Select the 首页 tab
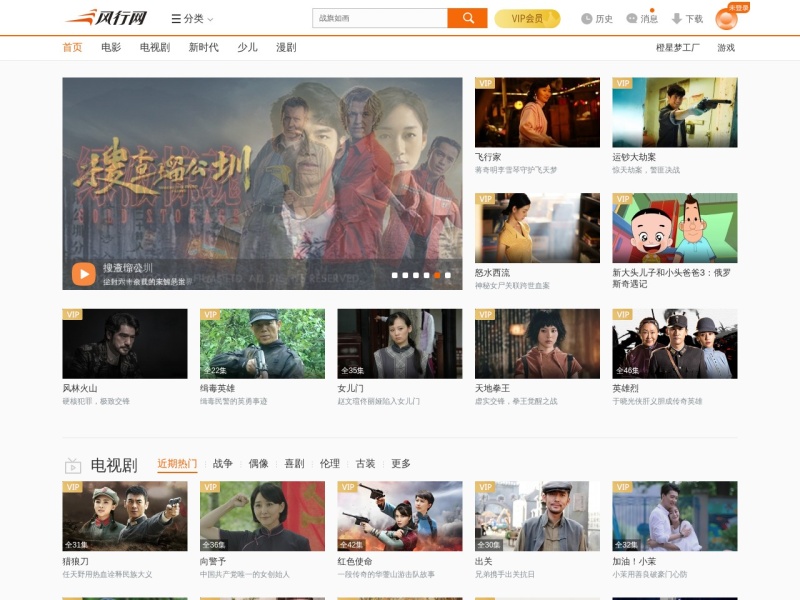The image size is (800, 600). point(72,47)
